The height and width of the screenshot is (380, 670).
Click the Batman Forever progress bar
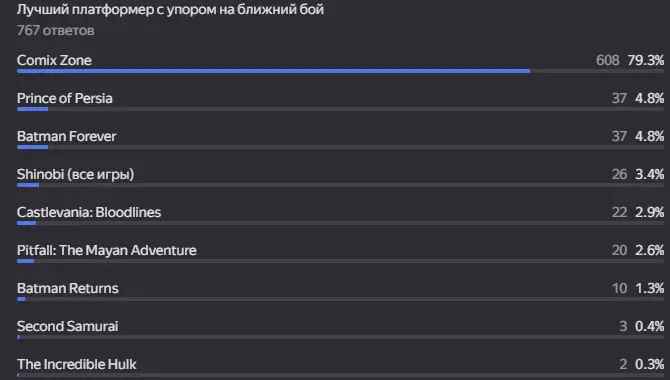click(32, 147)
